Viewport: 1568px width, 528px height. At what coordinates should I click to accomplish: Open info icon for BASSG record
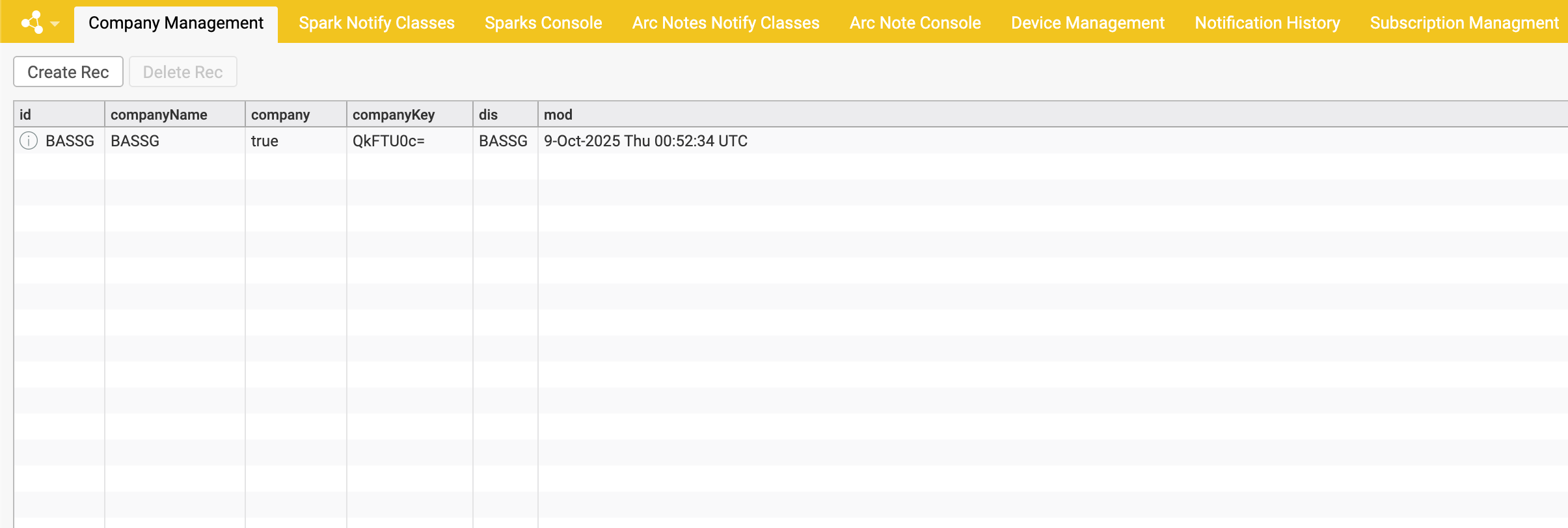coord(29,140)
